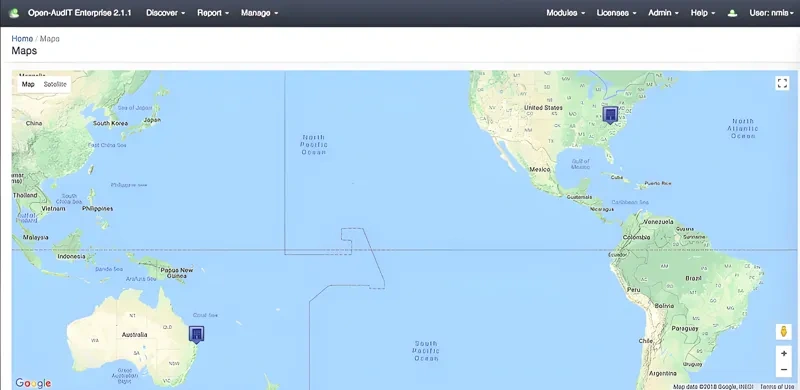This screenshot has width=800, height=390.
Task: Click the Google logo on map
Action: [33, 383]
